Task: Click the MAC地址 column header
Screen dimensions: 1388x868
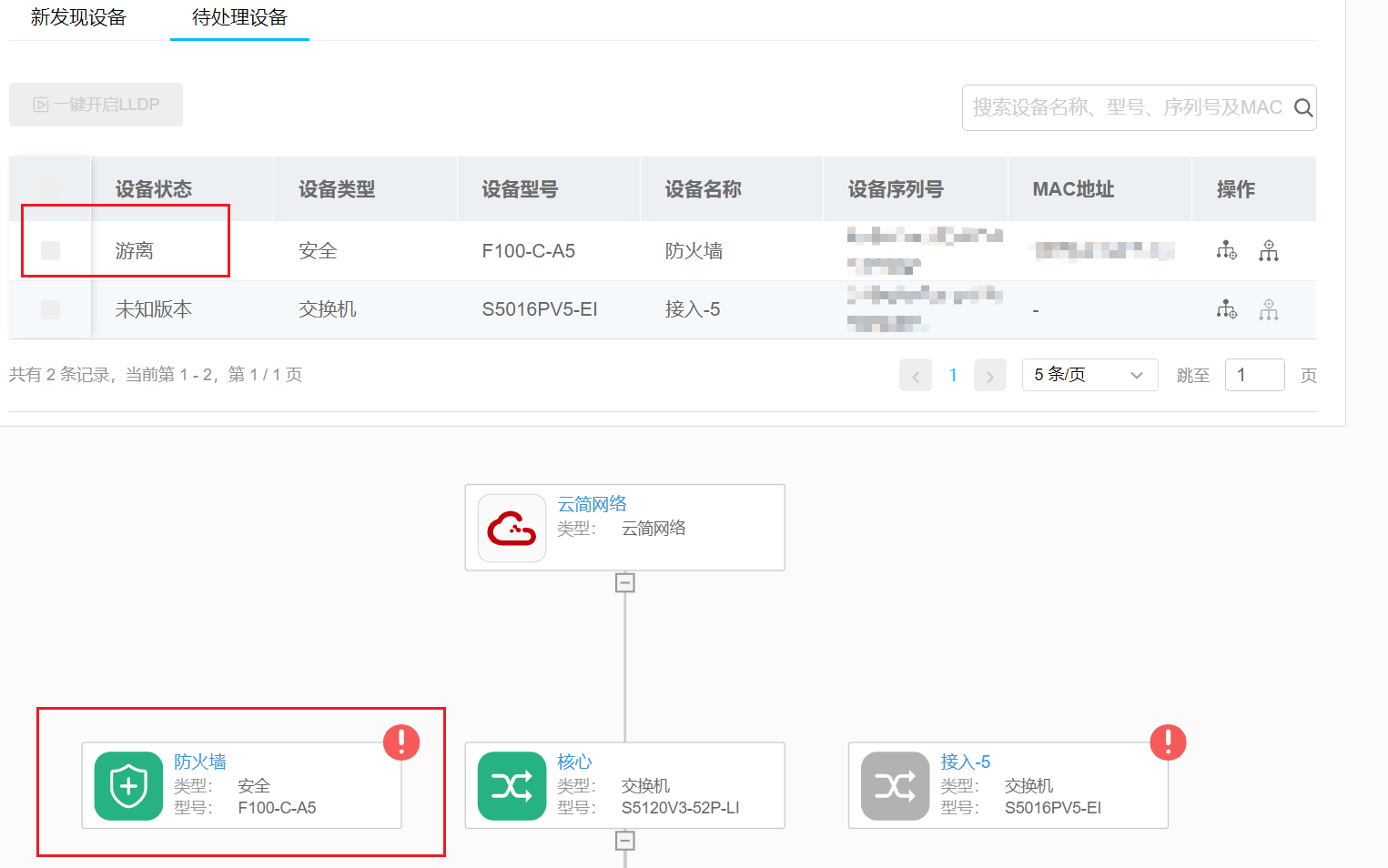Action: tap(1073, 189)
